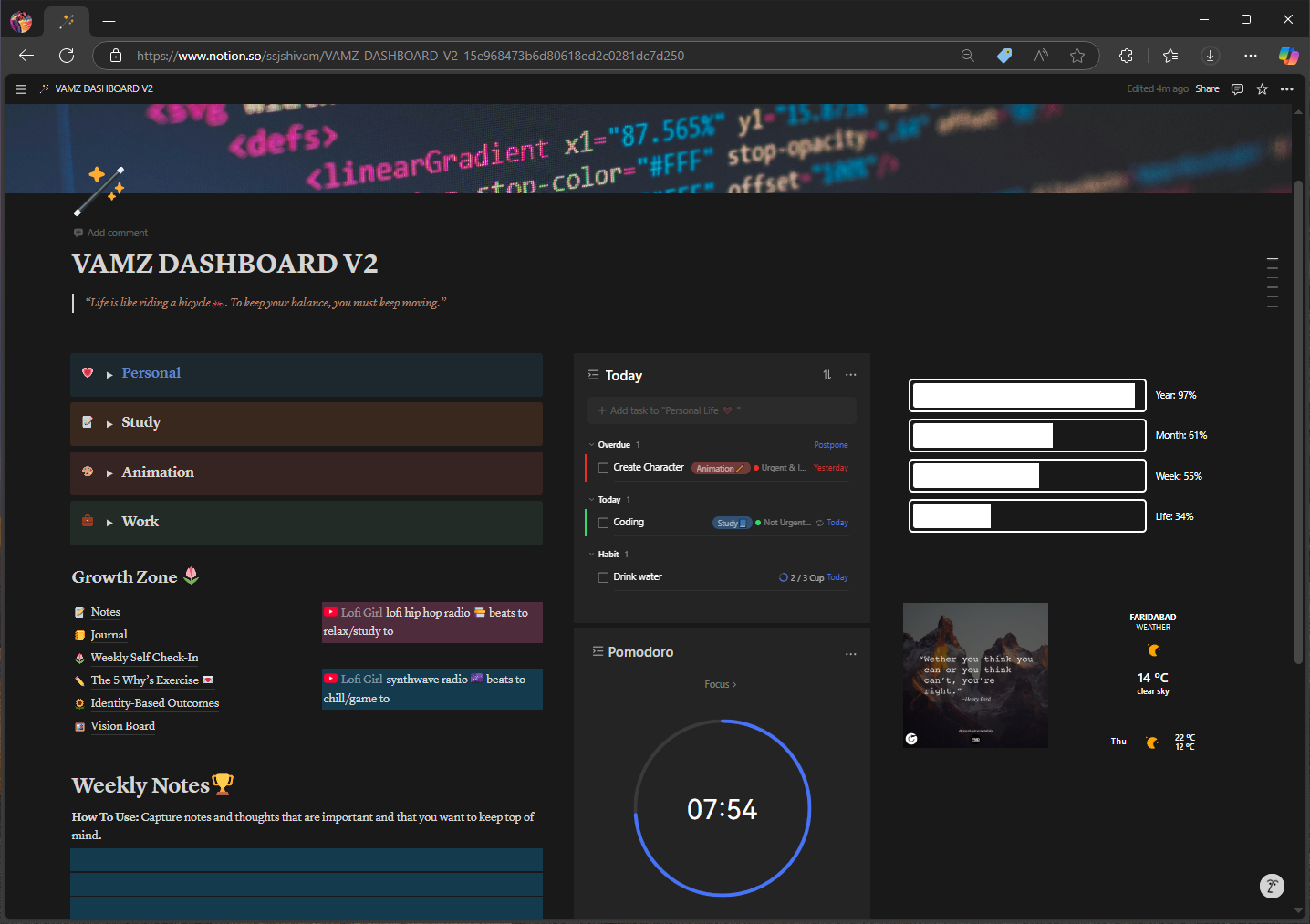Open the Notes page link
Viewport: 1310px width, 924px height.
(x=105, y=612)
